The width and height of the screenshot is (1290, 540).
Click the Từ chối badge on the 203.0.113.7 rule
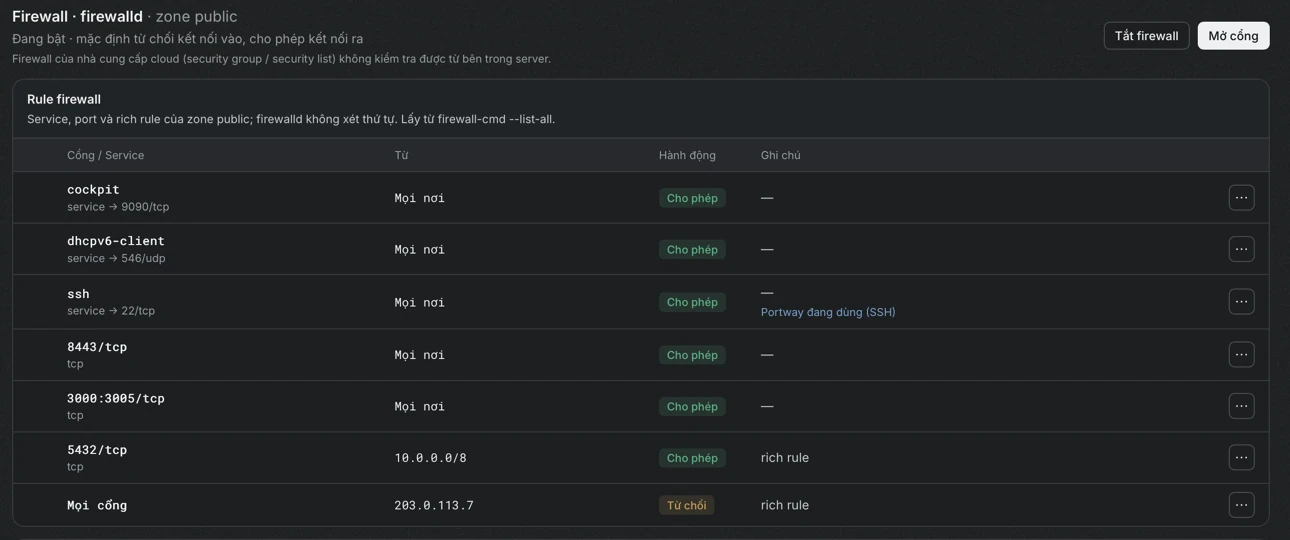(x=686, y=505)
